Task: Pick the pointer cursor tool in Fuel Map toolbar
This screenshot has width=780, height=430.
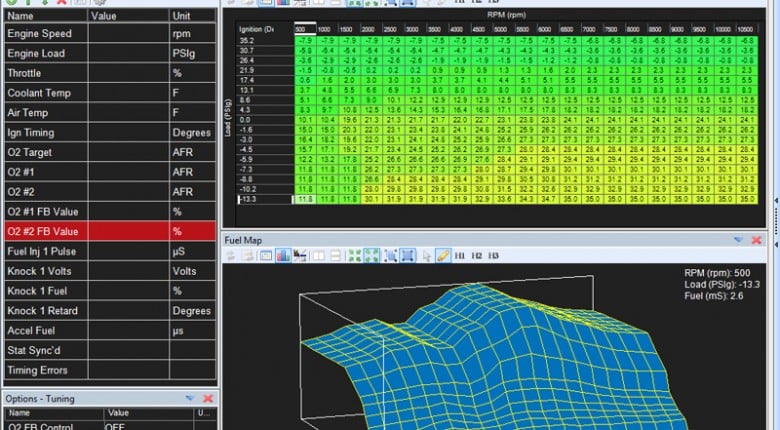Action: coord(427,256)
